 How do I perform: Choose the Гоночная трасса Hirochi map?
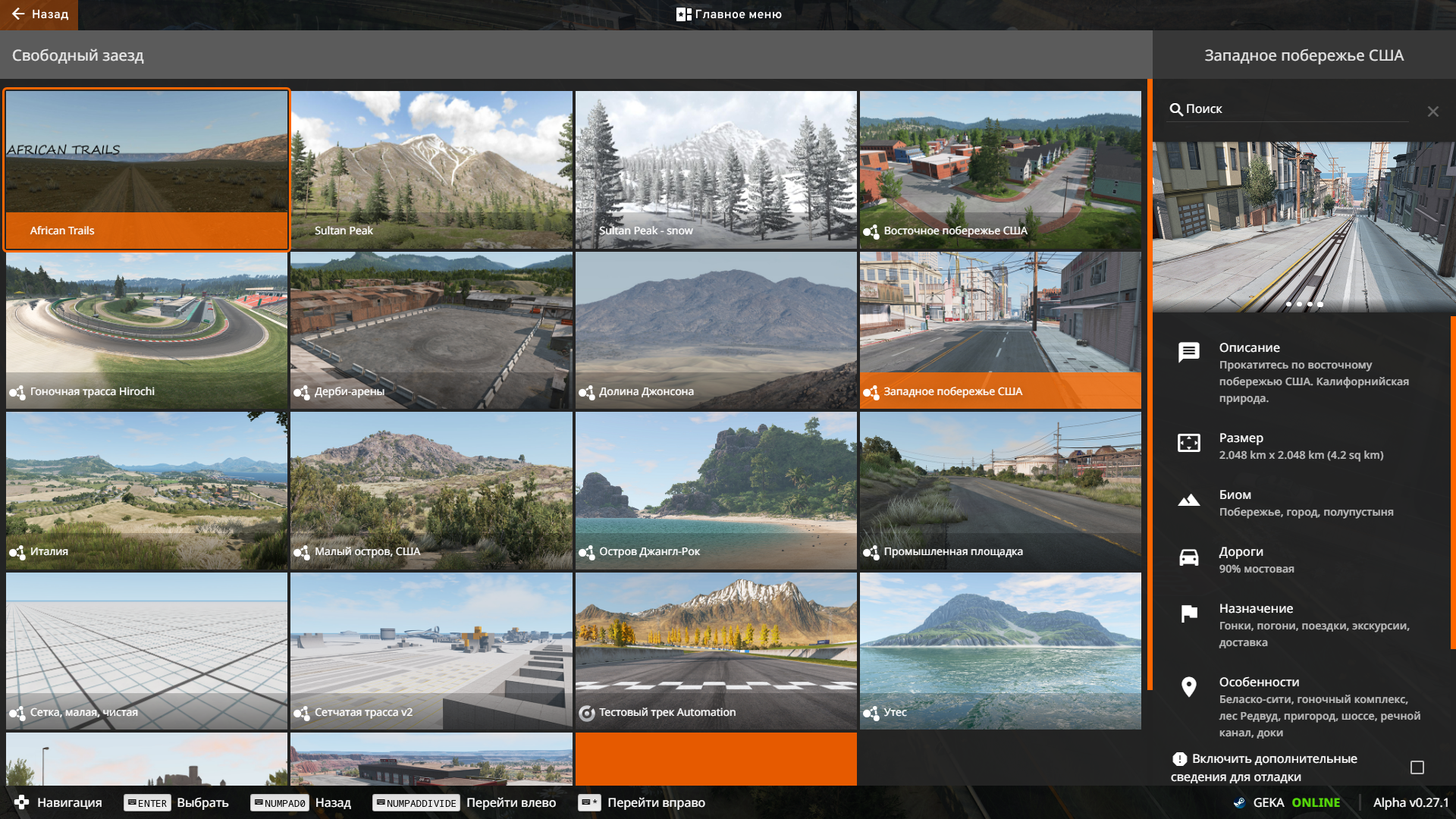click(146, 330)
